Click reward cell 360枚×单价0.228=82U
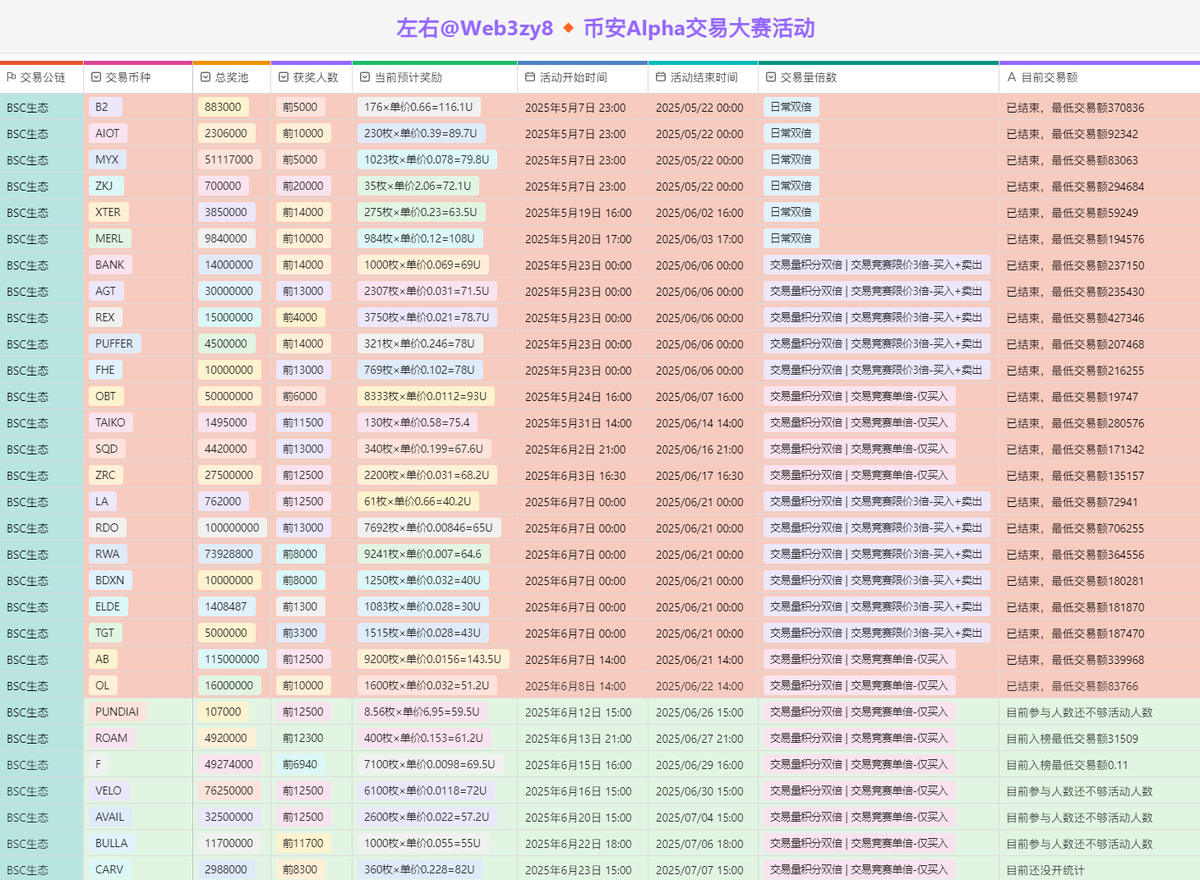This screenshot has width=1200, height=880. [419, 870]
